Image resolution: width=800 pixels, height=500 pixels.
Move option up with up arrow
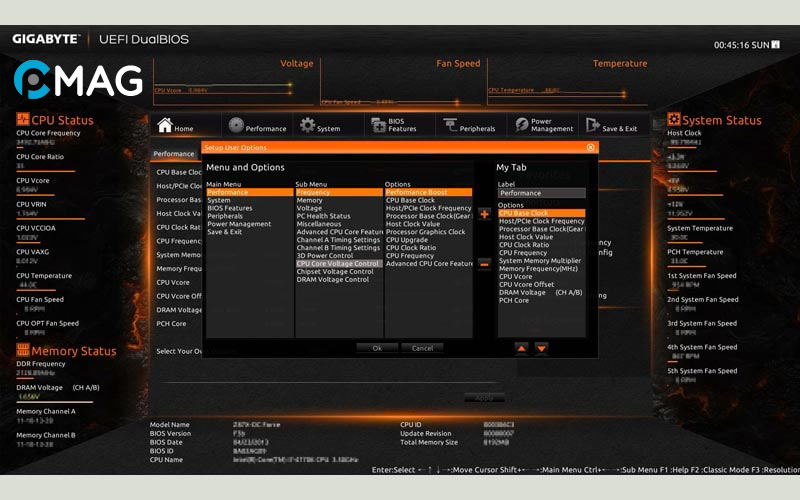[x=521, y=348]
